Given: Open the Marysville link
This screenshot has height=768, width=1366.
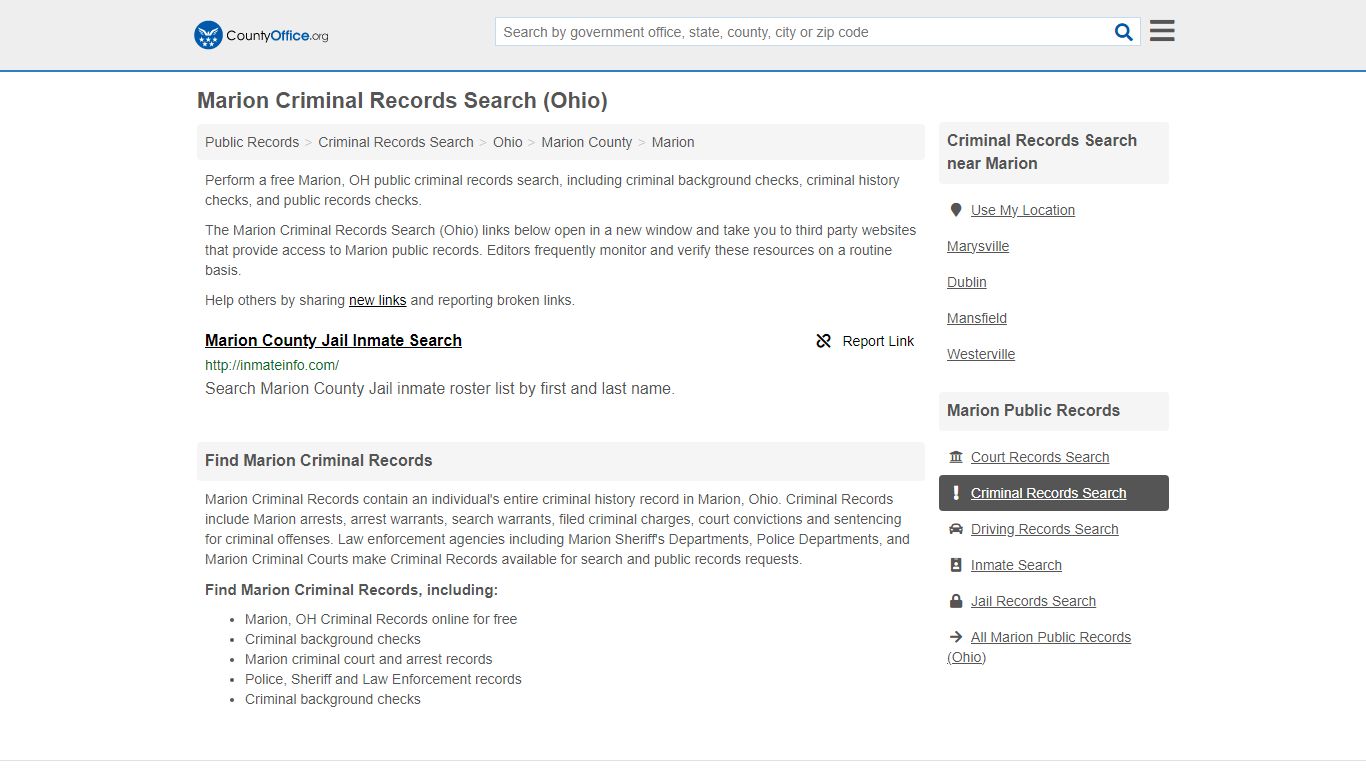Looking at the screenshot, I should (978, 246).
